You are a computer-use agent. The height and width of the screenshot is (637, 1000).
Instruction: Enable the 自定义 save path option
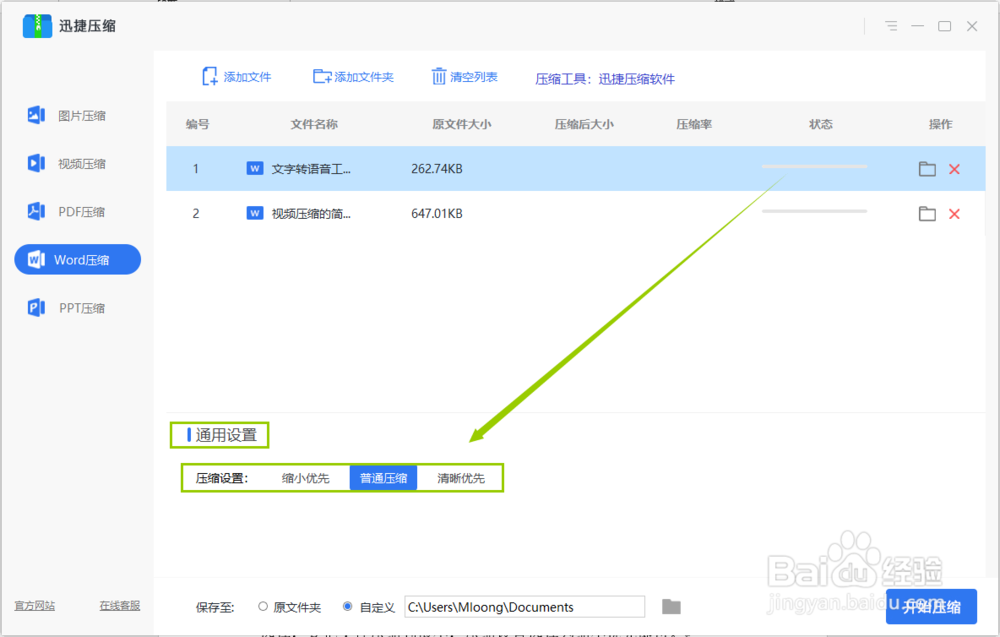click(345, 607)
